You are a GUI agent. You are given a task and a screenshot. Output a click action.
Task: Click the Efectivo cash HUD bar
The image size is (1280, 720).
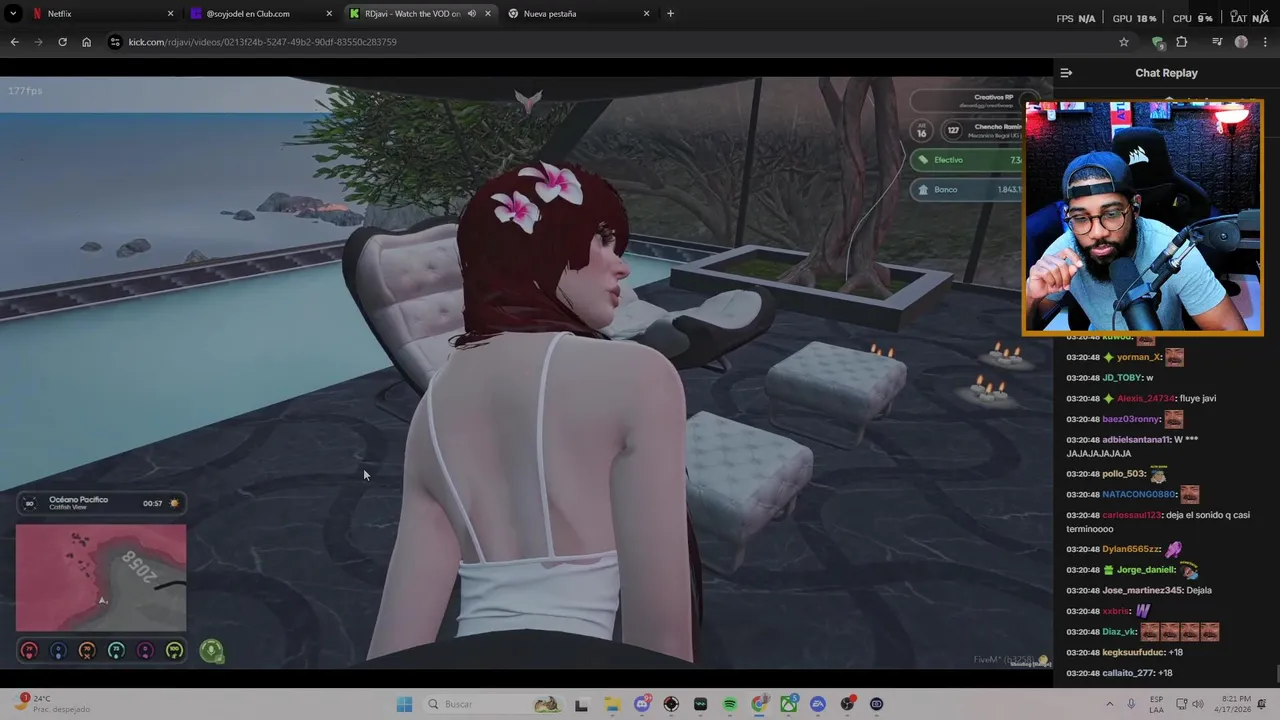click(968, 160)
